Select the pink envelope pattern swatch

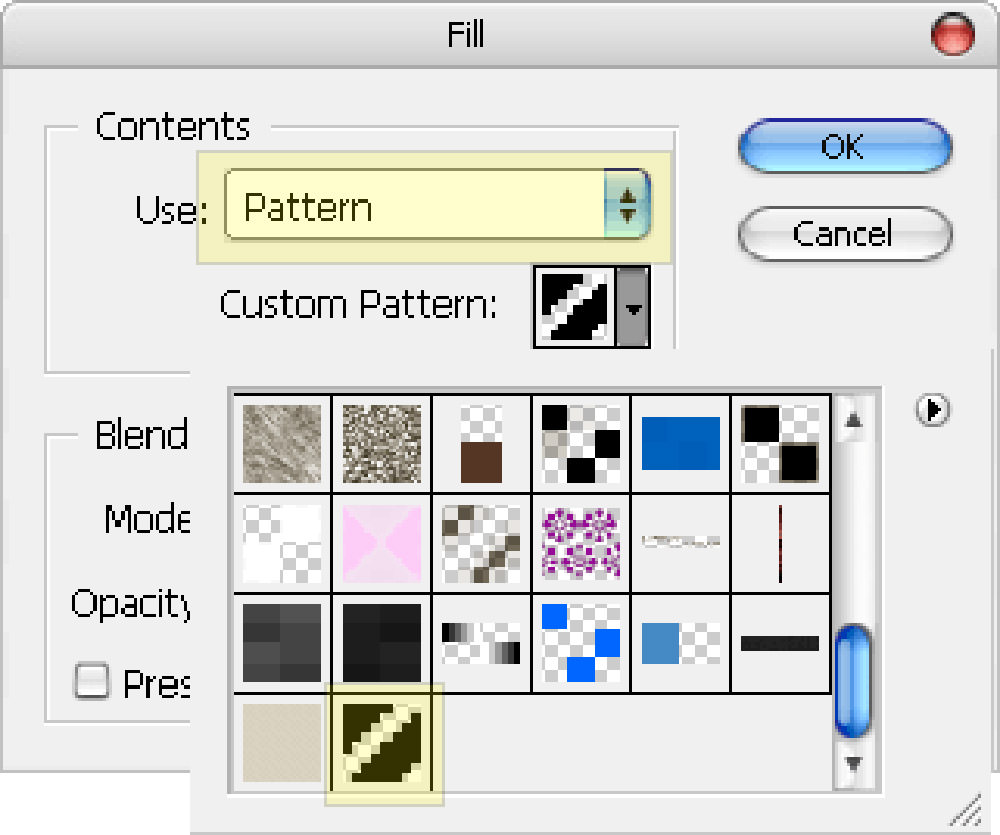[381, 543]
